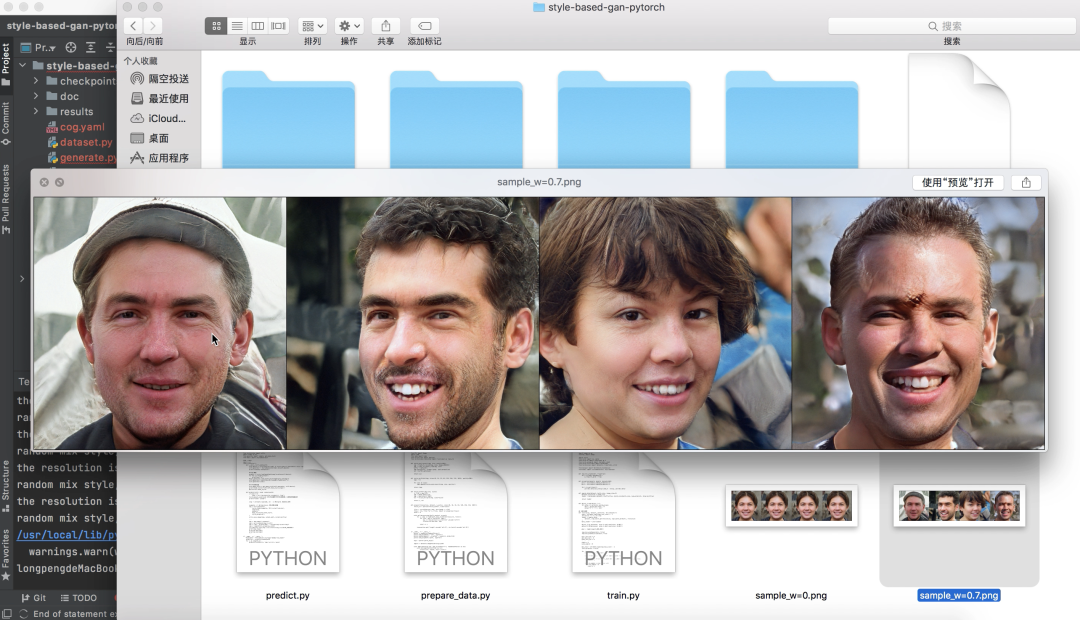Select the blank document icon in Finder
1080x620 pixels.
click(959, 112)
